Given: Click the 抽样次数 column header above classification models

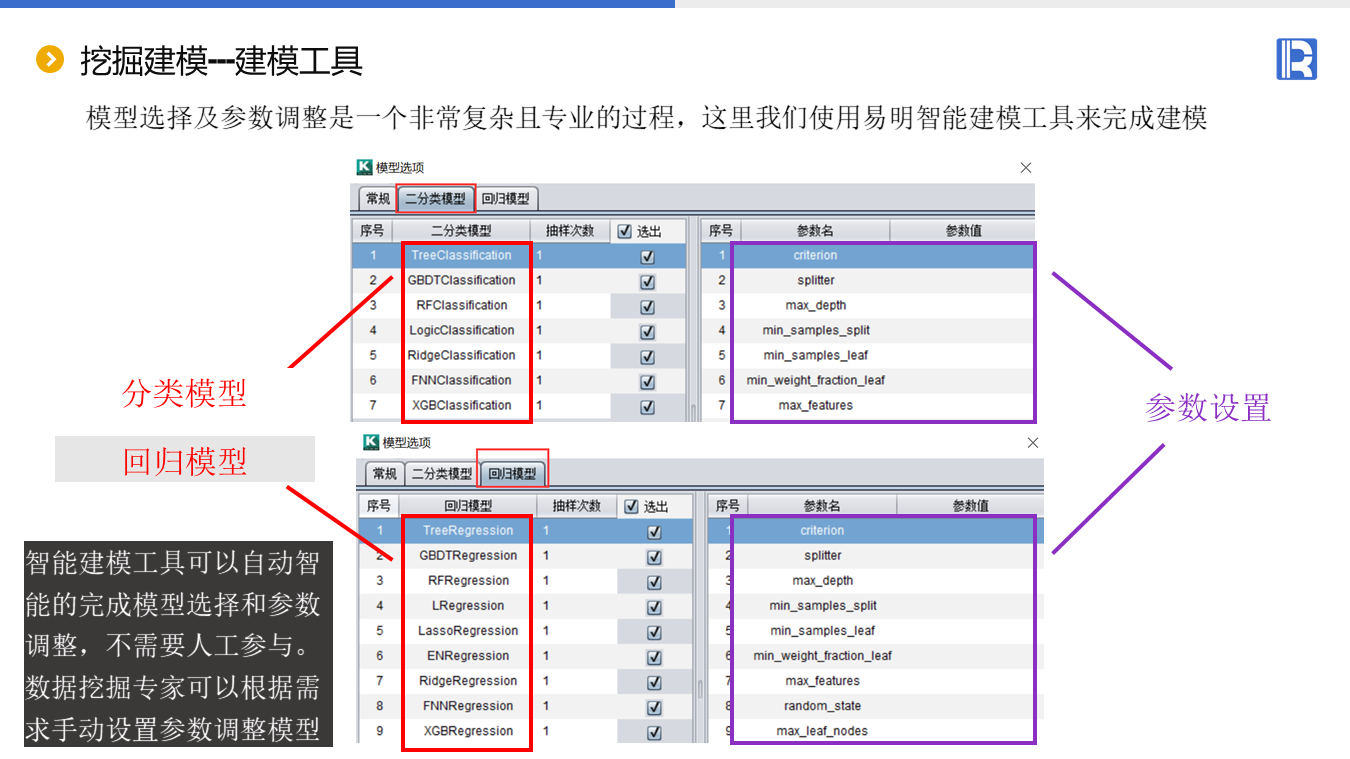Looking at the screenshot, I should pos(569,231).
